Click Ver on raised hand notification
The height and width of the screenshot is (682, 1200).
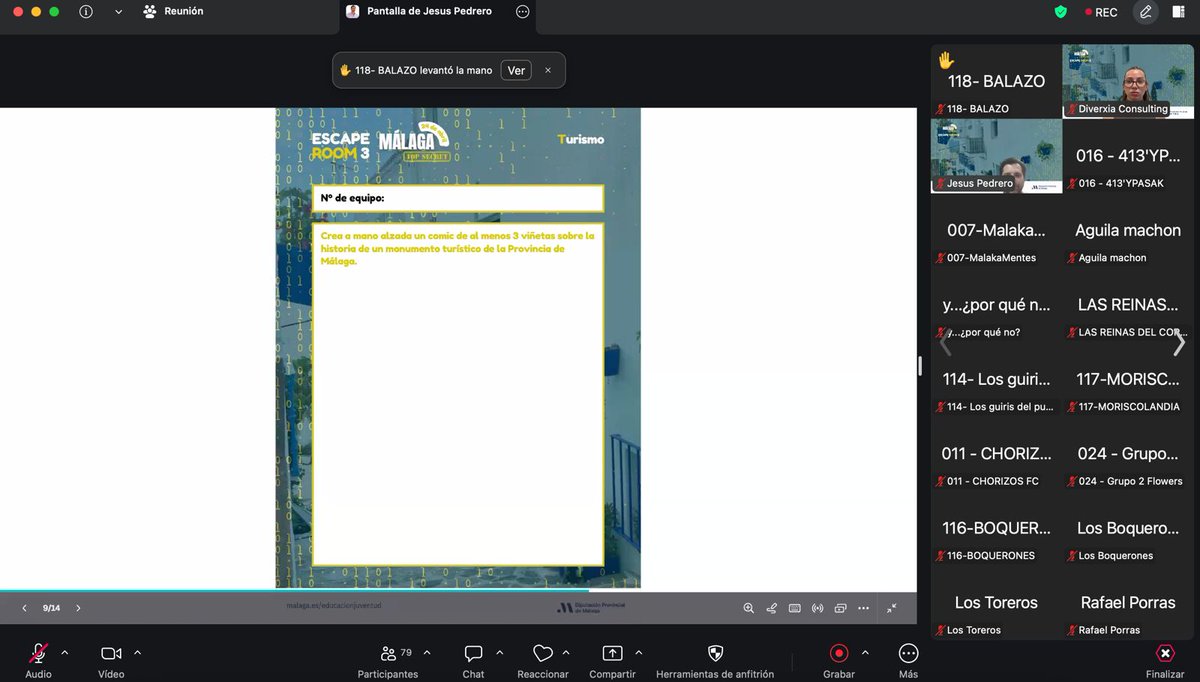[516, 70]
